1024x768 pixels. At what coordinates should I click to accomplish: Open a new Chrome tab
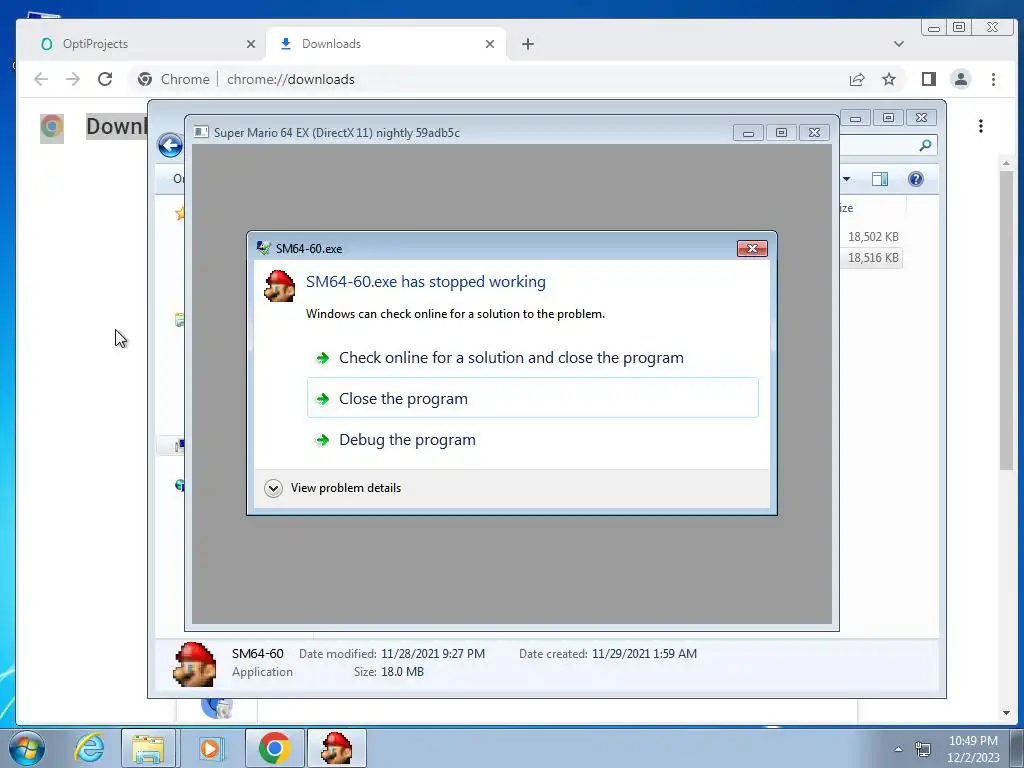pyautogui.click(x=528, y=44)
